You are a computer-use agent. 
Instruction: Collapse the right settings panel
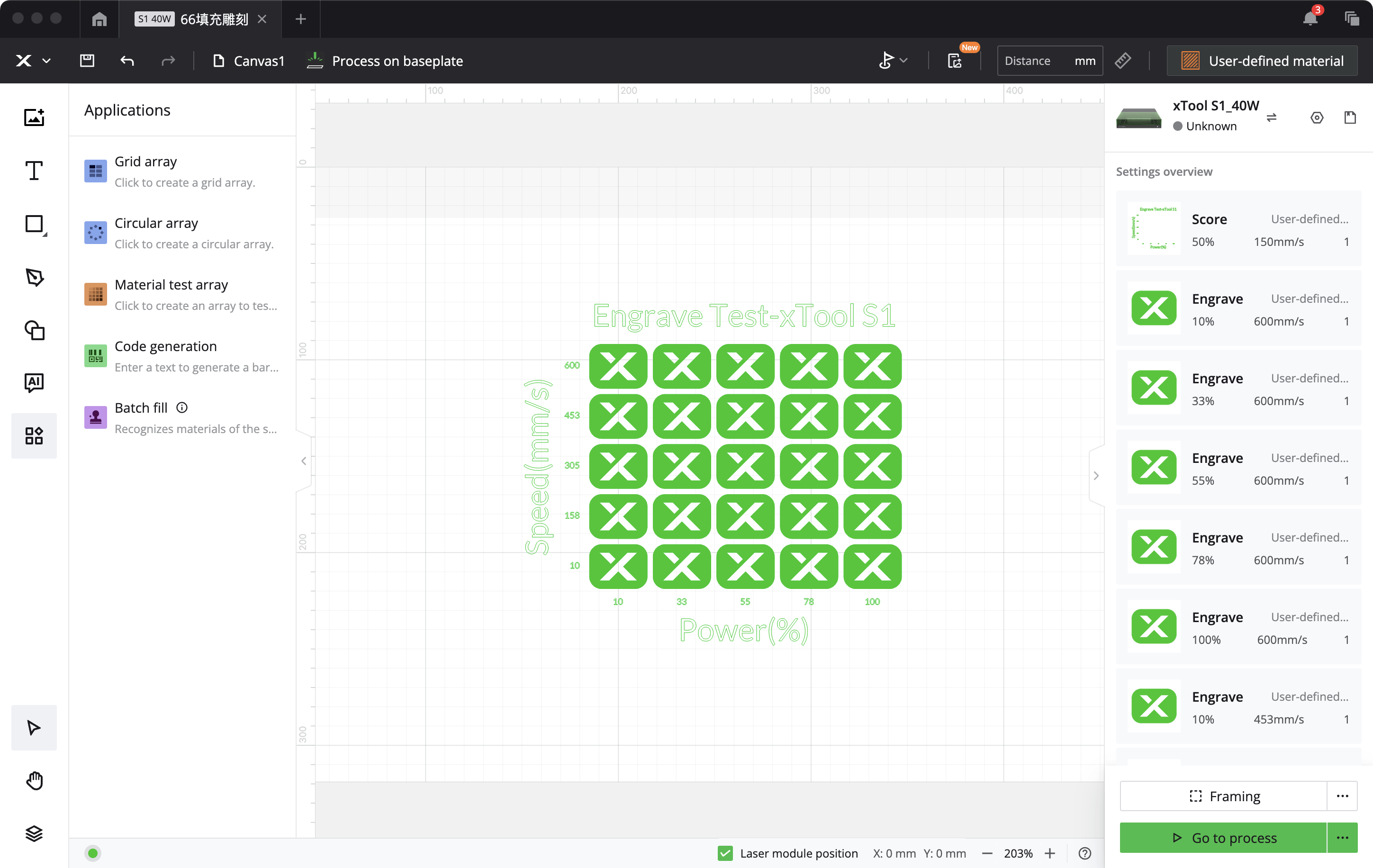1096,476
